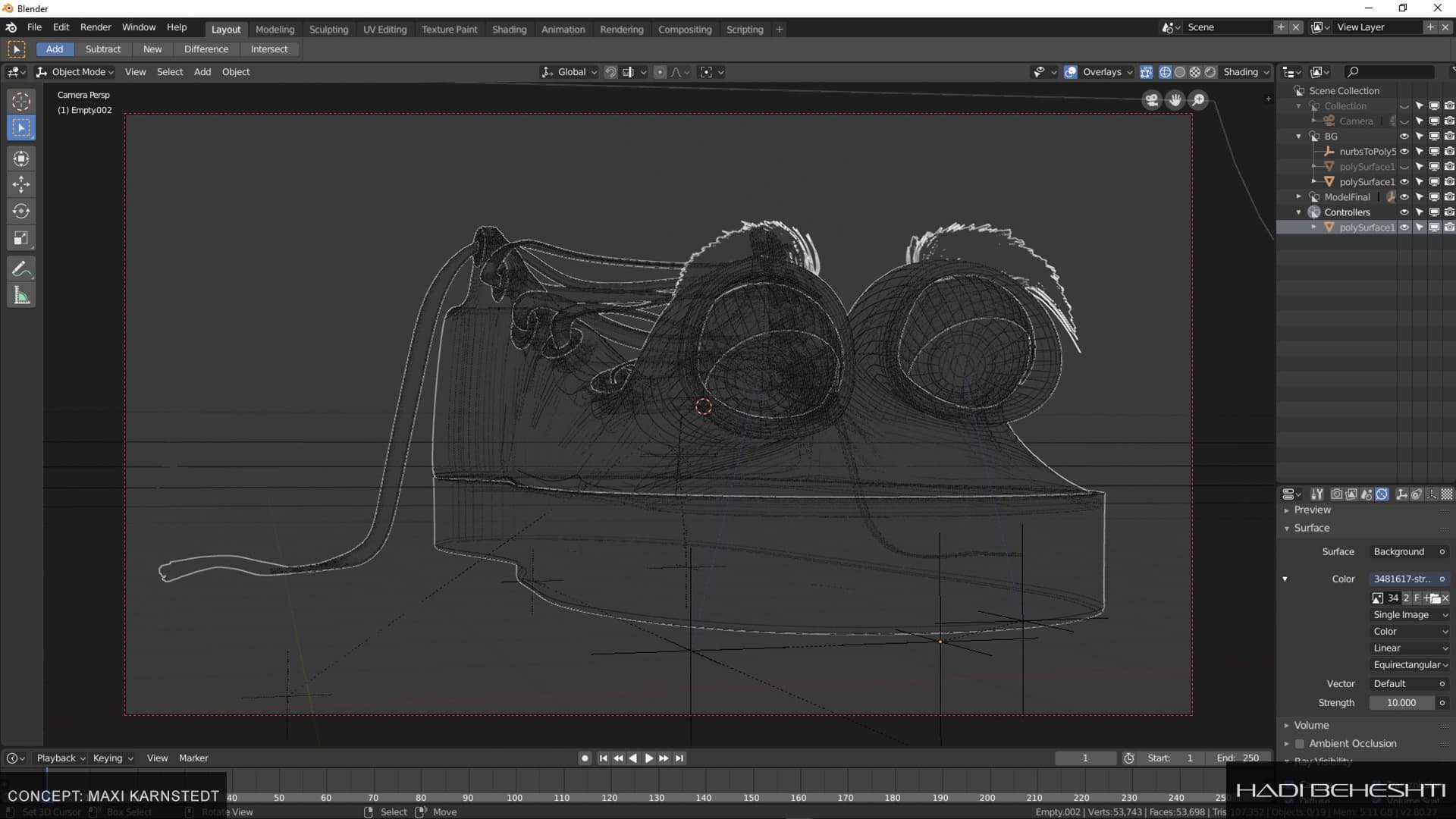Open the Render menu
This screenshot has width=1456, height=819.
(96, 27)
